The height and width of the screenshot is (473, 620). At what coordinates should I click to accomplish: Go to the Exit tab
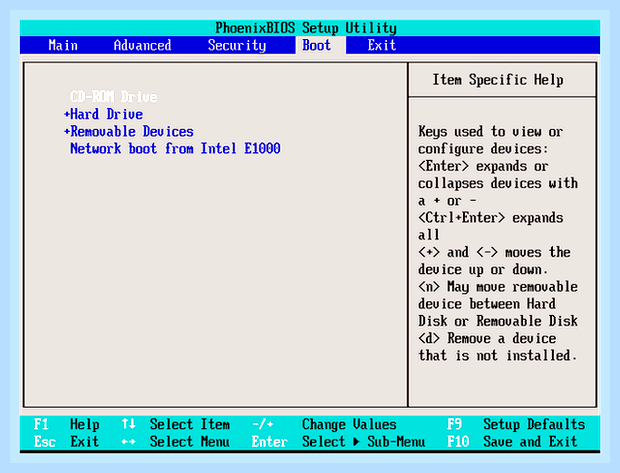[x=382, y=45]
